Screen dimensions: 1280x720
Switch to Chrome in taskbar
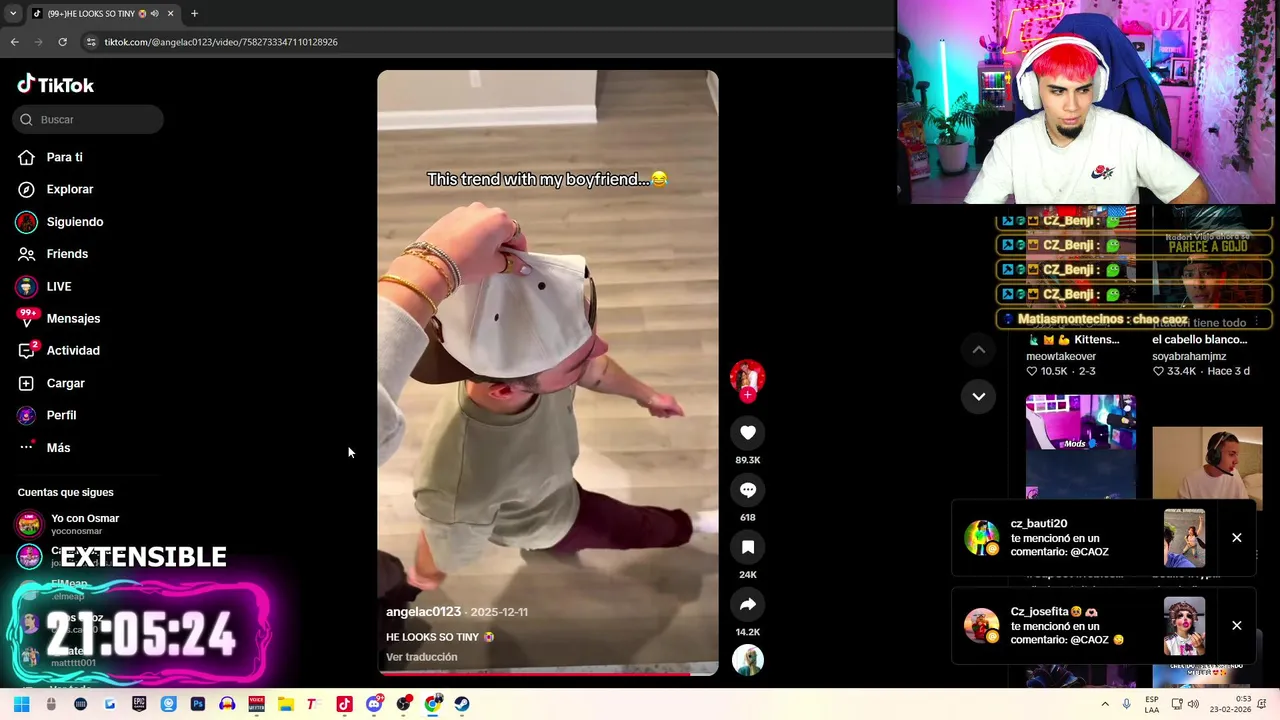[433, 704]
